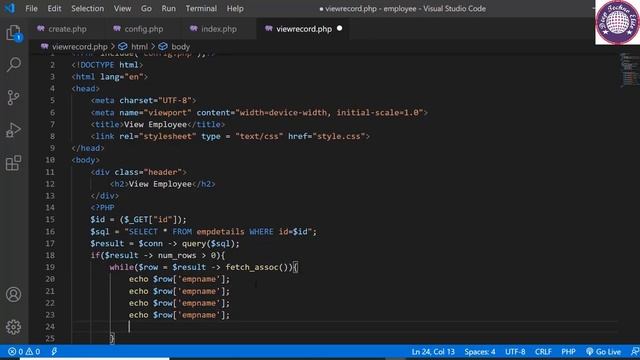Viewport: 640px width, 360px height.
Task: Open the Selection menu
Action: tap(87, 9)
